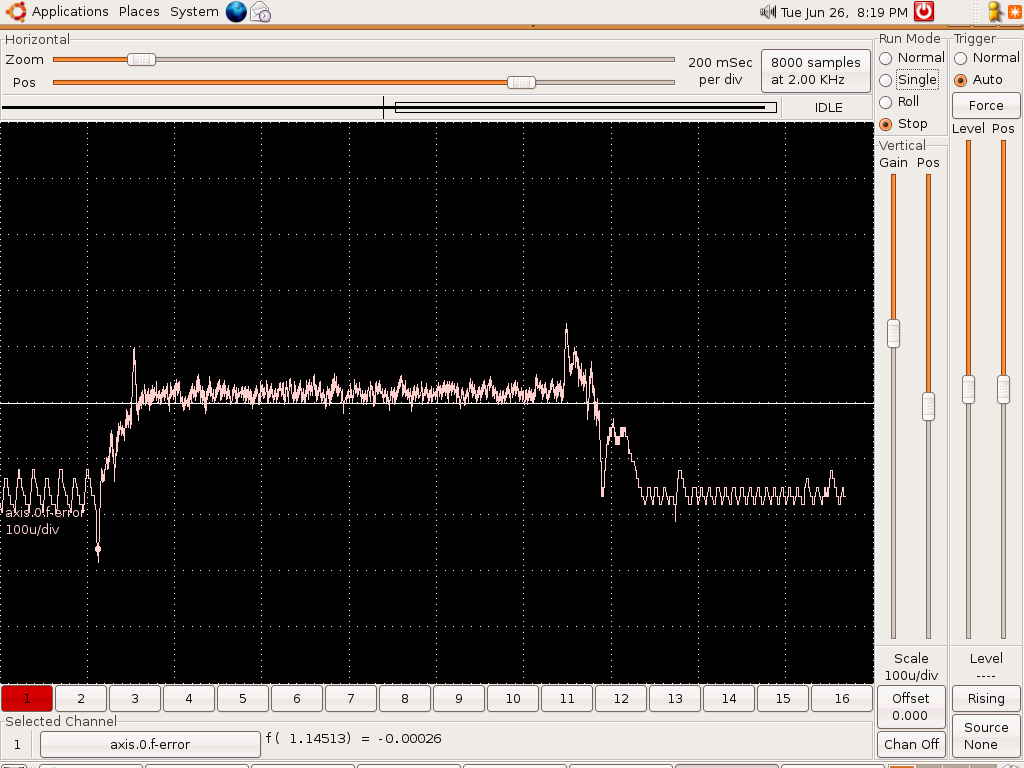Select Normal run mode
The height and width of the screenshot is (768, 1024).
[912, 58]
